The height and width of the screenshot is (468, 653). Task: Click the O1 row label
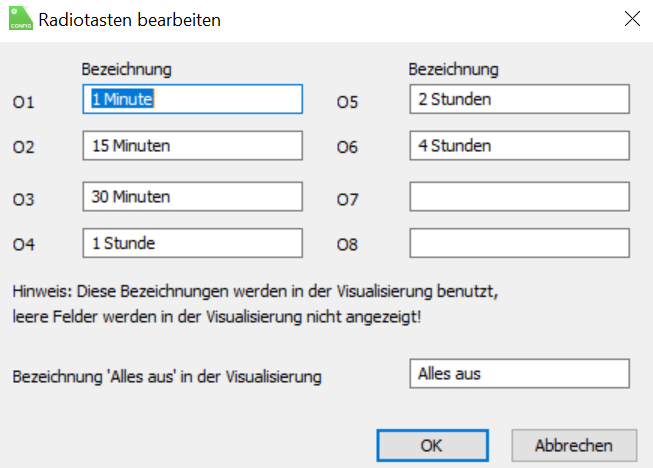(x=23, y=103)
